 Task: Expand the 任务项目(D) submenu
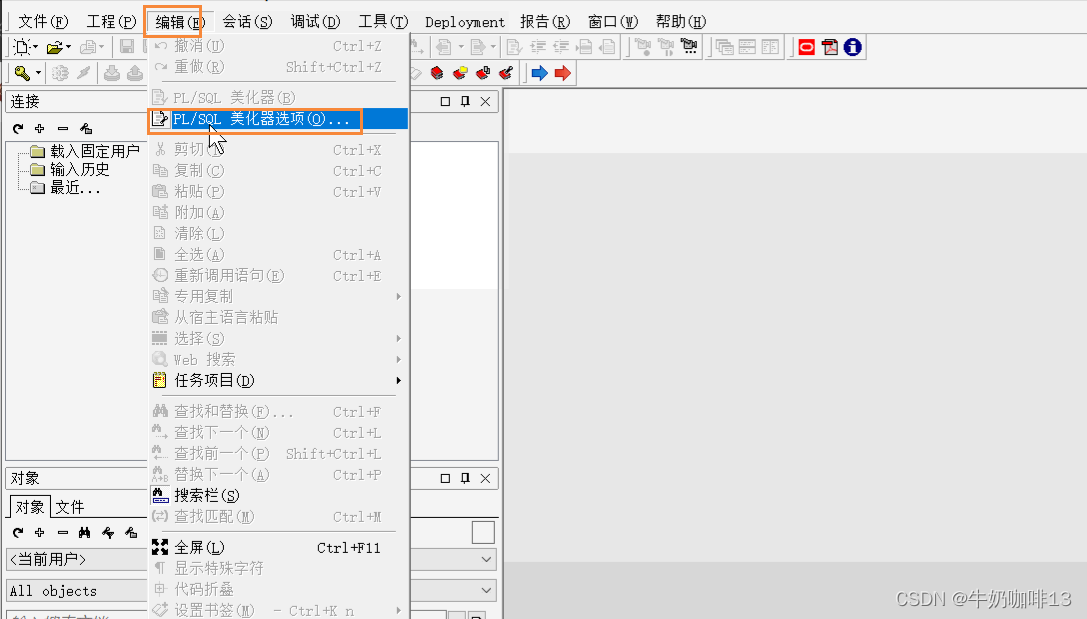213,380
